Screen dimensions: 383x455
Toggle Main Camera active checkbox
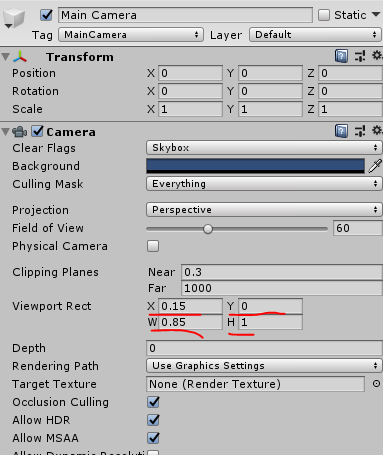pos(46,15)
